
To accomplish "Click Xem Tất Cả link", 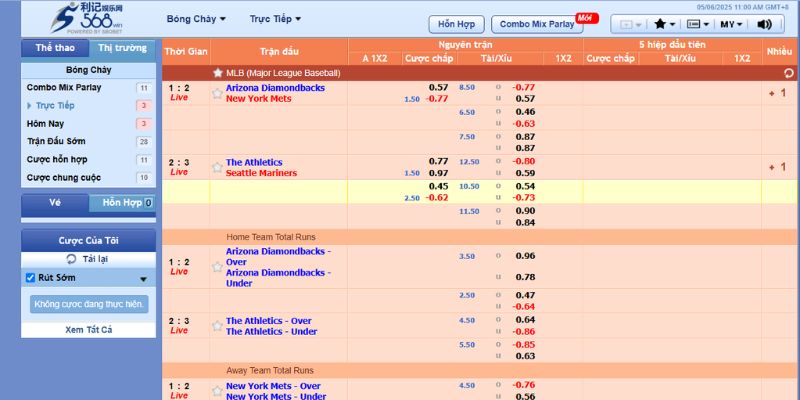I will (89, 330).
